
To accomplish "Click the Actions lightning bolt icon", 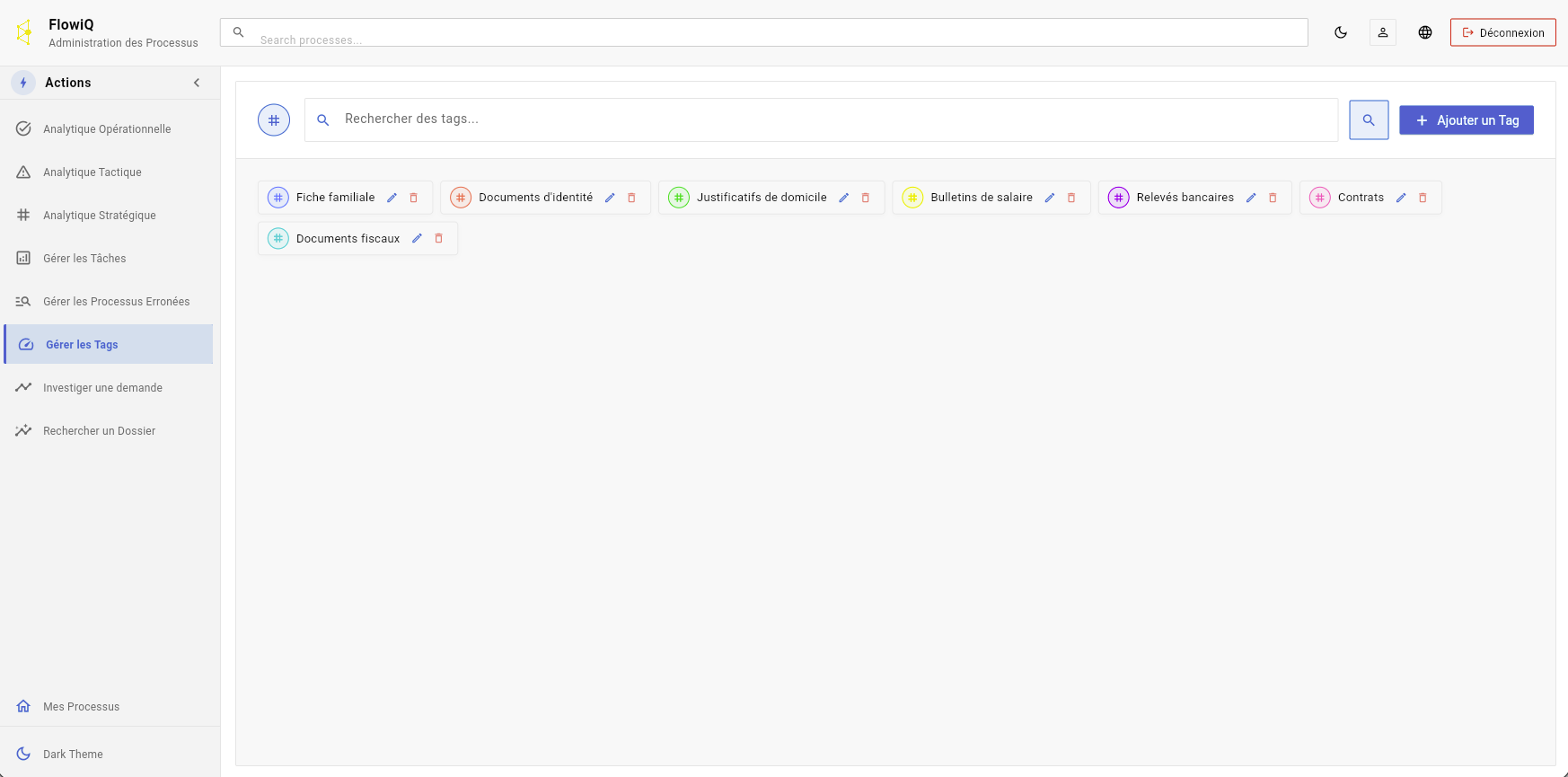I will coord(23,83).
